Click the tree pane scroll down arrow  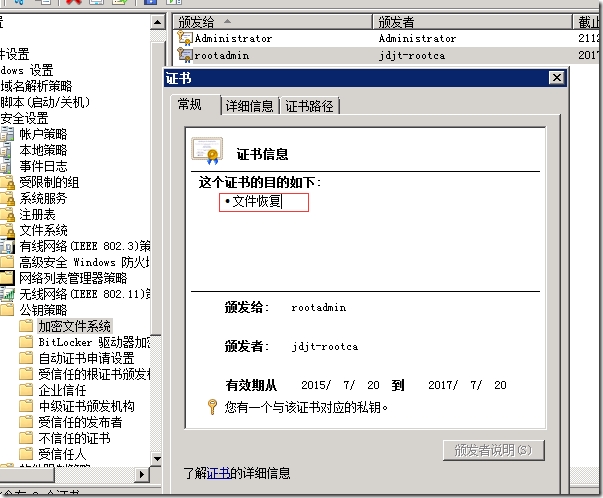(x=157, y=458)
